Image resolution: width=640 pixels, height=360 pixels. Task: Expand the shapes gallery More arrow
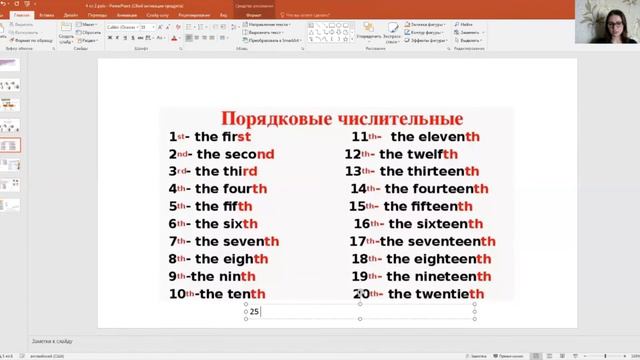352,39
